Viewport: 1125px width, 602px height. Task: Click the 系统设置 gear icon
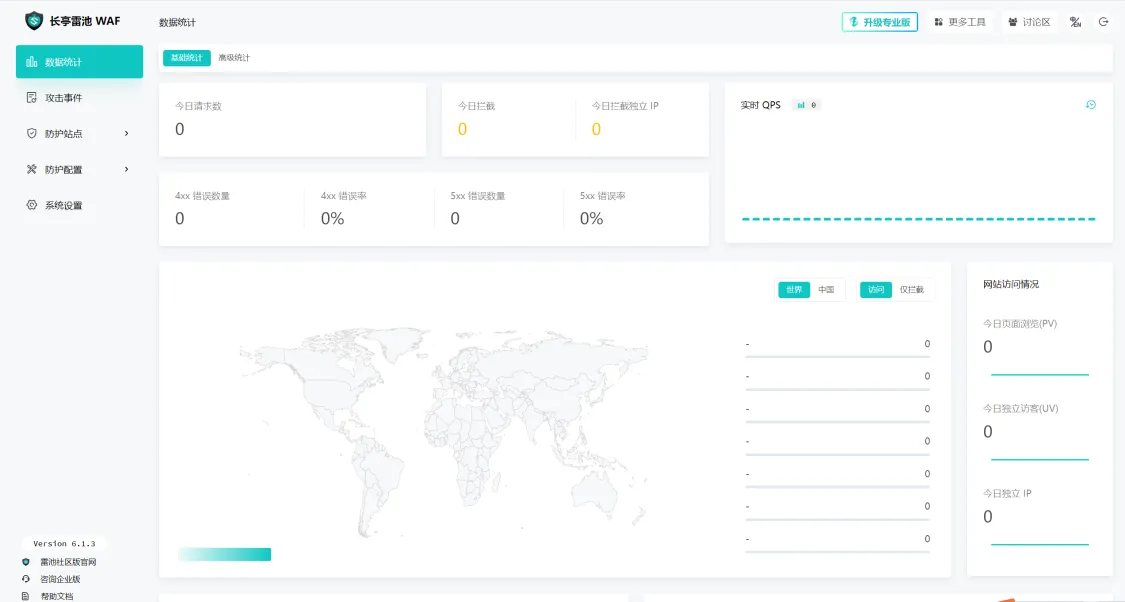click(x=32, y=205)
